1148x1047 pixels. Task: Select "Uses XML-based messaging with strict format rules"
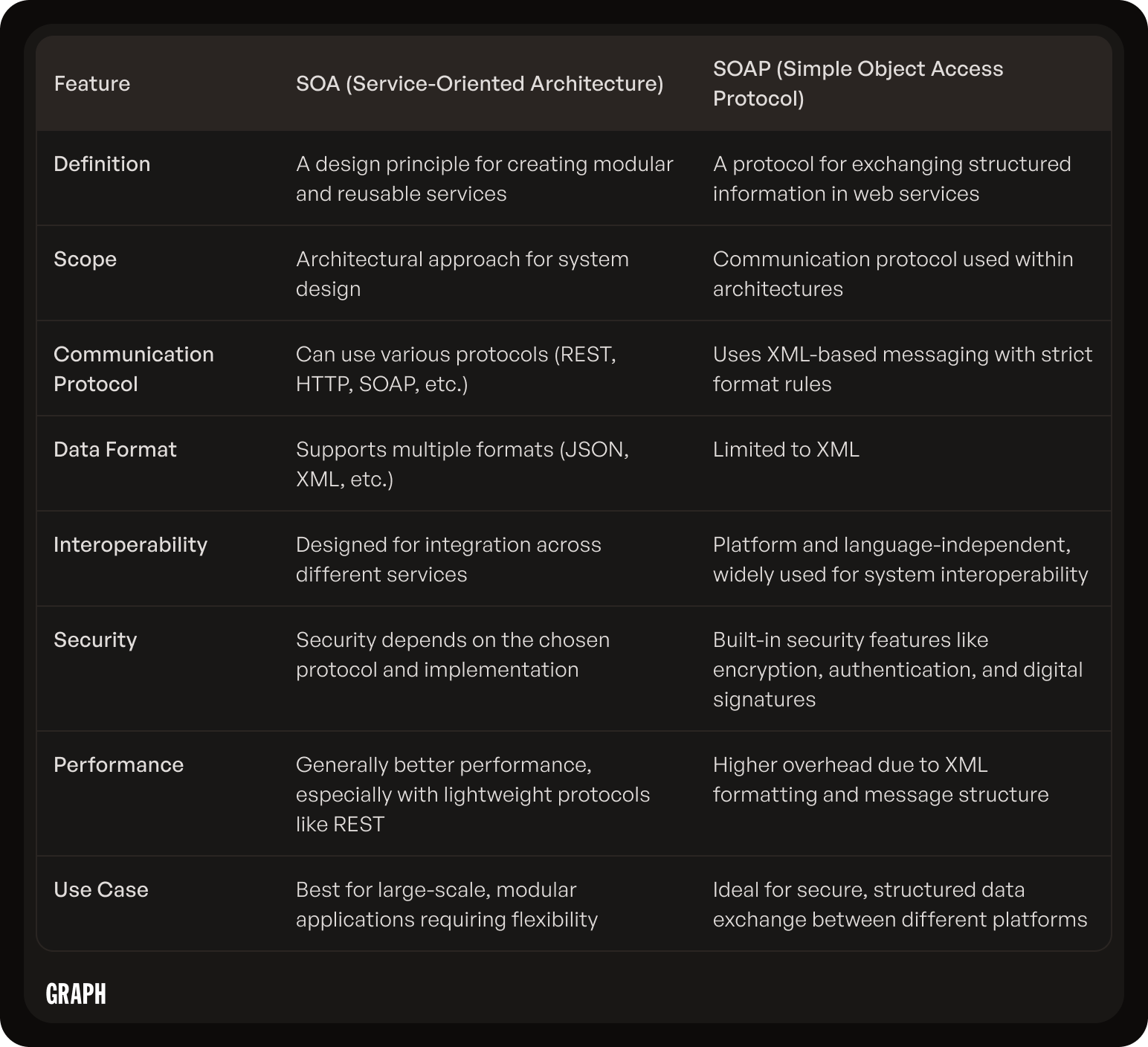pos(903,369)
